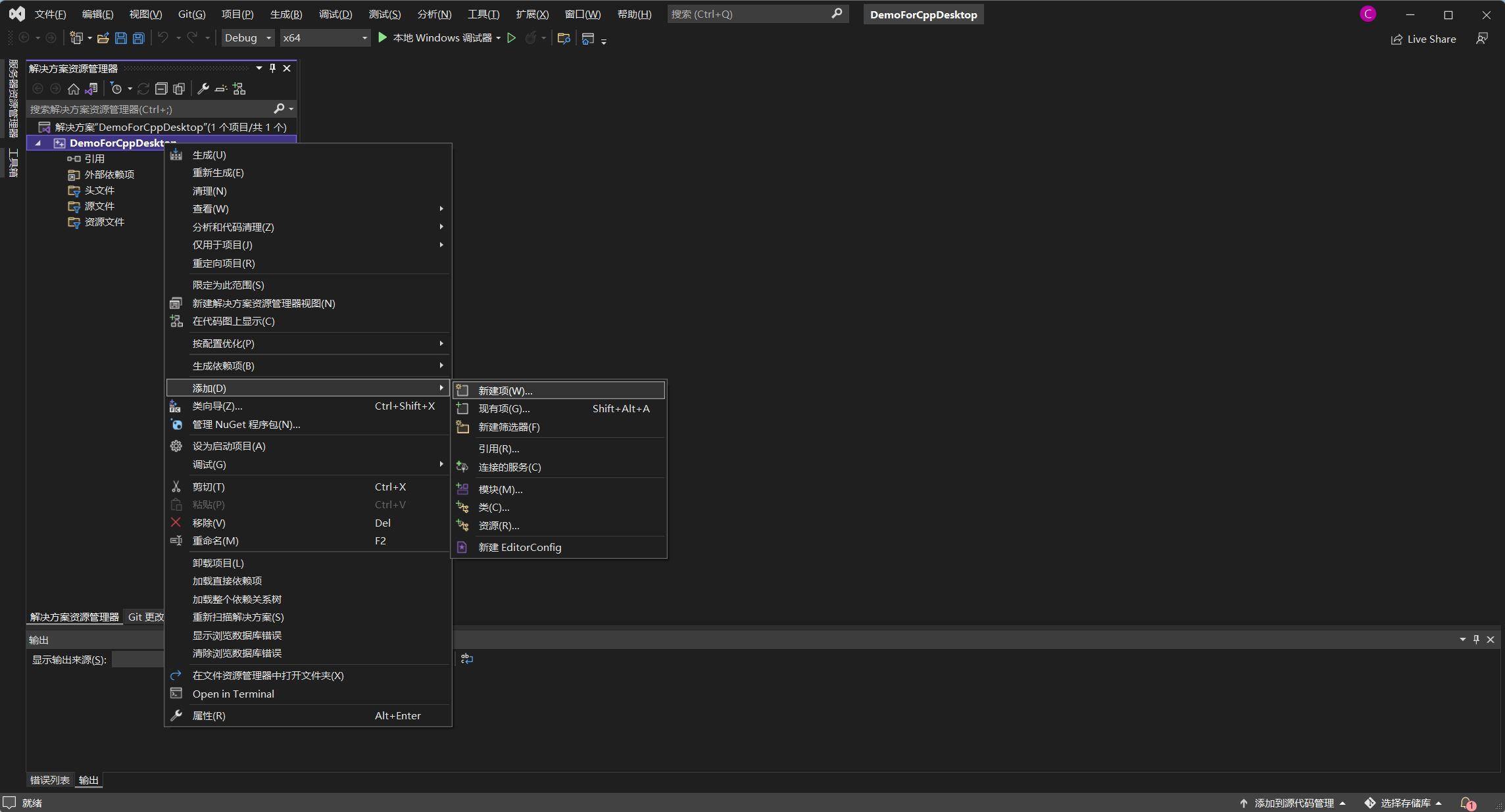This screenshot has width=1505, height=812.
Task: Select 新建 EditorConfig menu entry
Action: pos(559,548)
